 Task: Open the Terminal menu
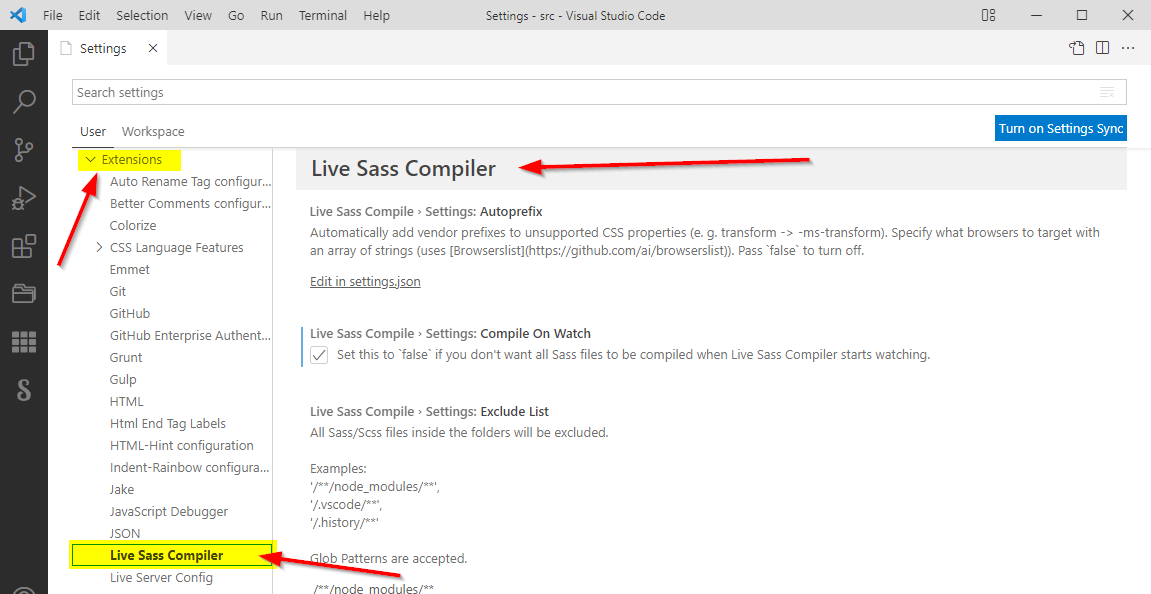[324, 15]
